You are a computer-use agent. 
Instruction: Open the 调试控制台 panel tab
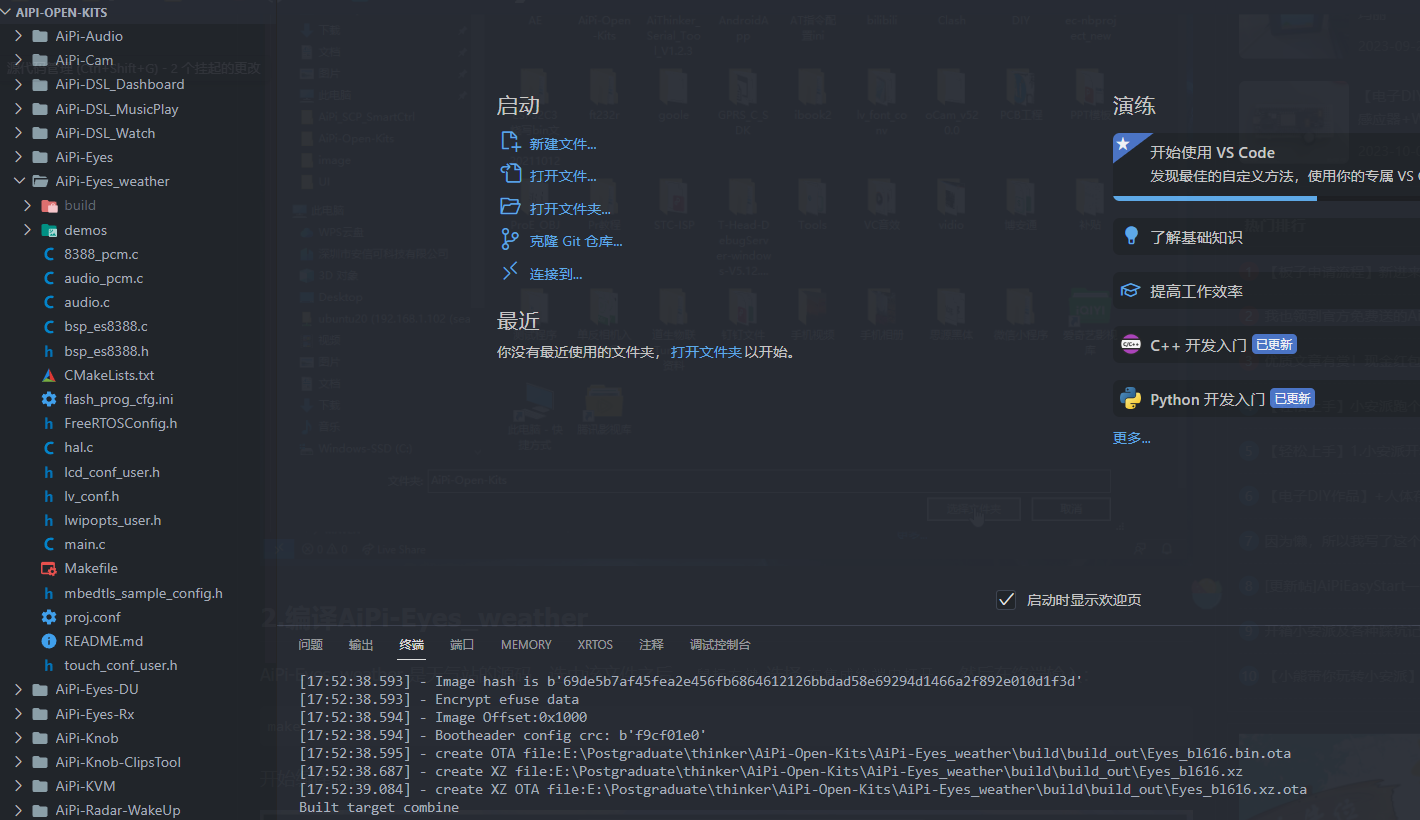coord(720,645)
